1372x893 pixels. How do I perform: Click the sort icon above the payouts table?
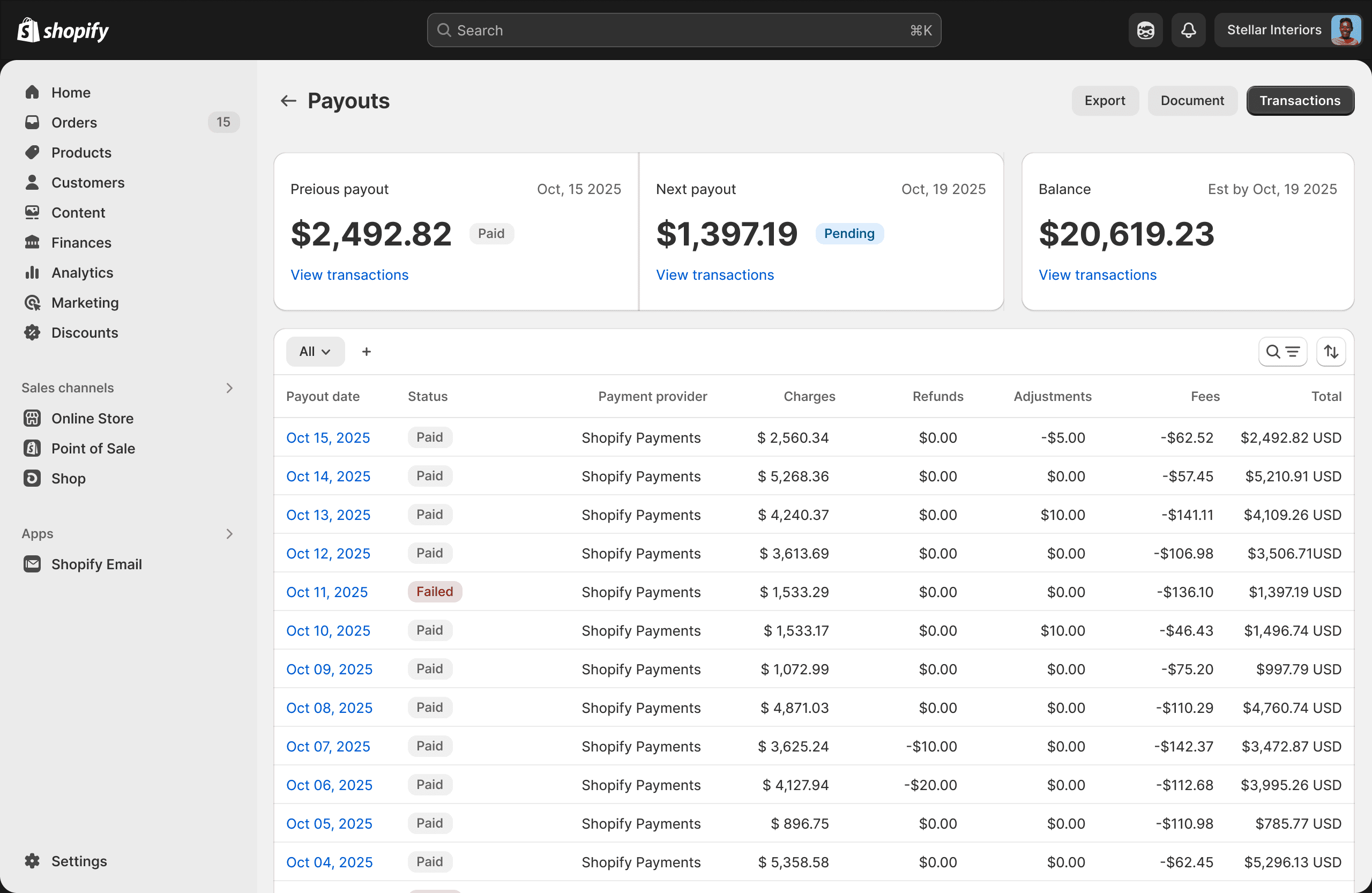click(x=1331, y=351)
